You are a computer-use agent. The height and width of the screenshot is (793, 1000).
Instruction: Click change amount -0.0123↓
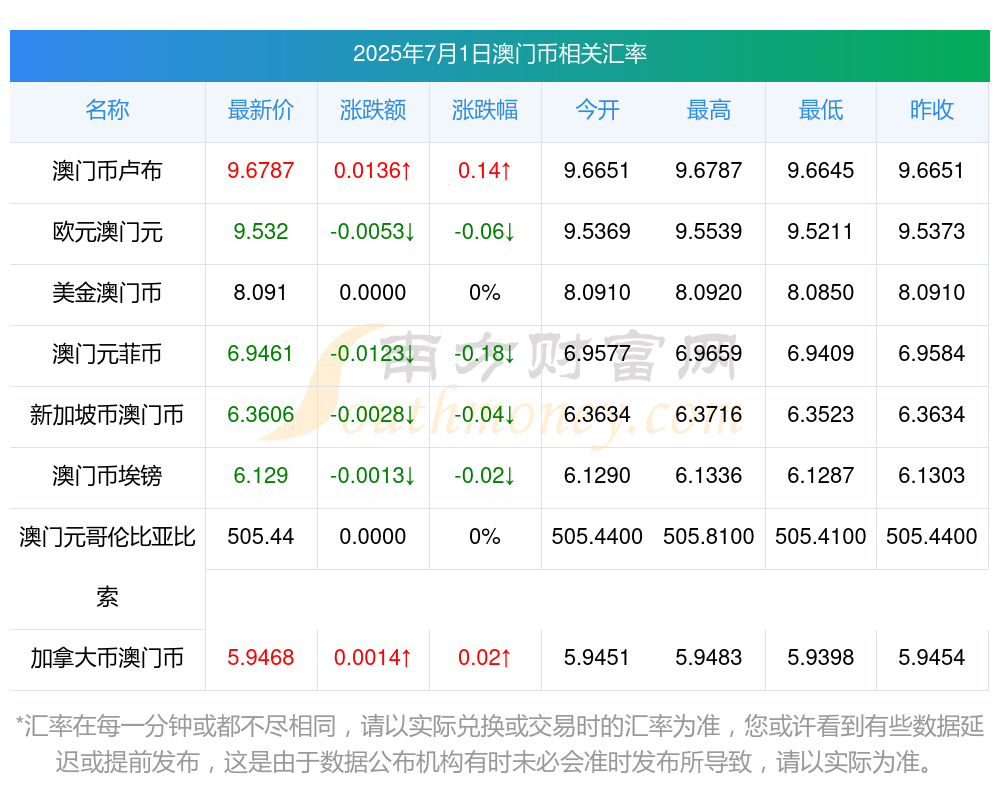(373, 353)
